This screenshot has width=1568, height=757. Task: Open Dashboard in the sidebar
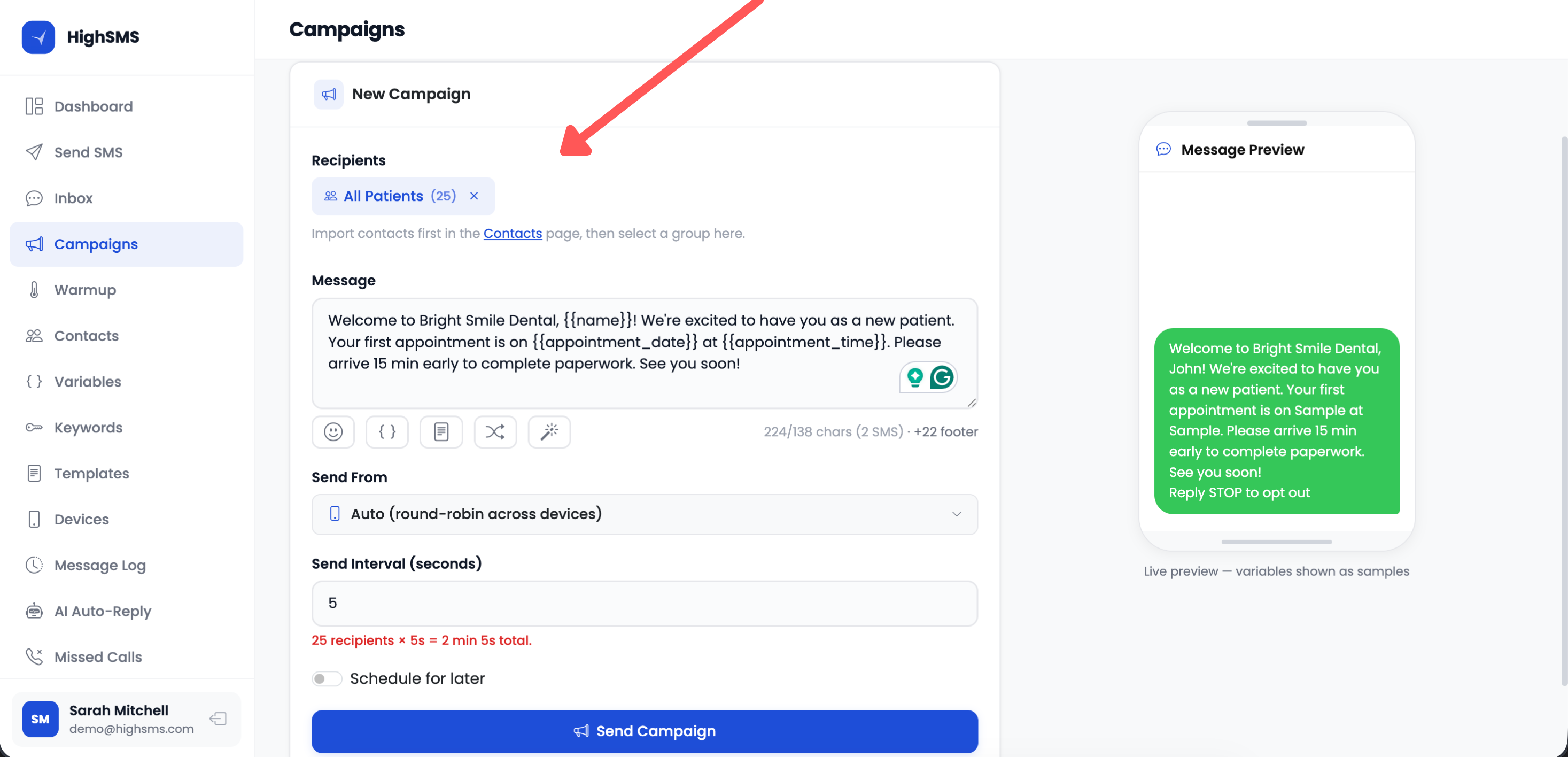(93, 106)
